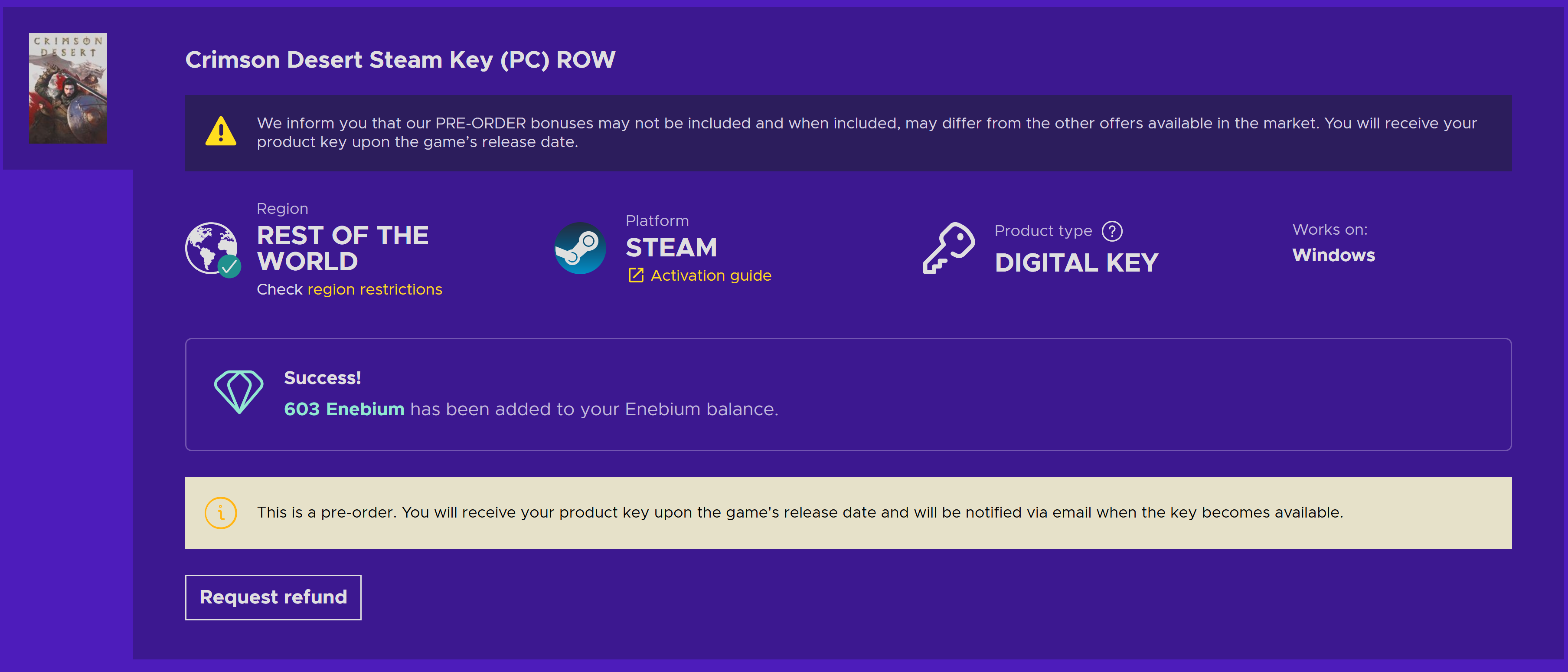Click the yellow warning triangle icon

pyautogui.click(x=220, y=131)
